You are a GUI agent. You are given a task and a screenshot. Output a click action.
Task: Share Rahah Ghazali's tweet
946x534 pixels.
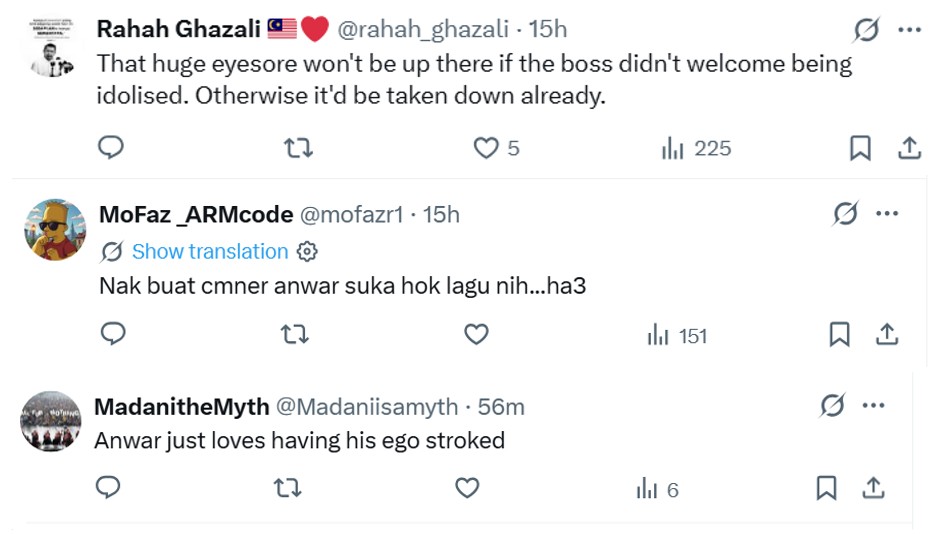coord(909,148)
